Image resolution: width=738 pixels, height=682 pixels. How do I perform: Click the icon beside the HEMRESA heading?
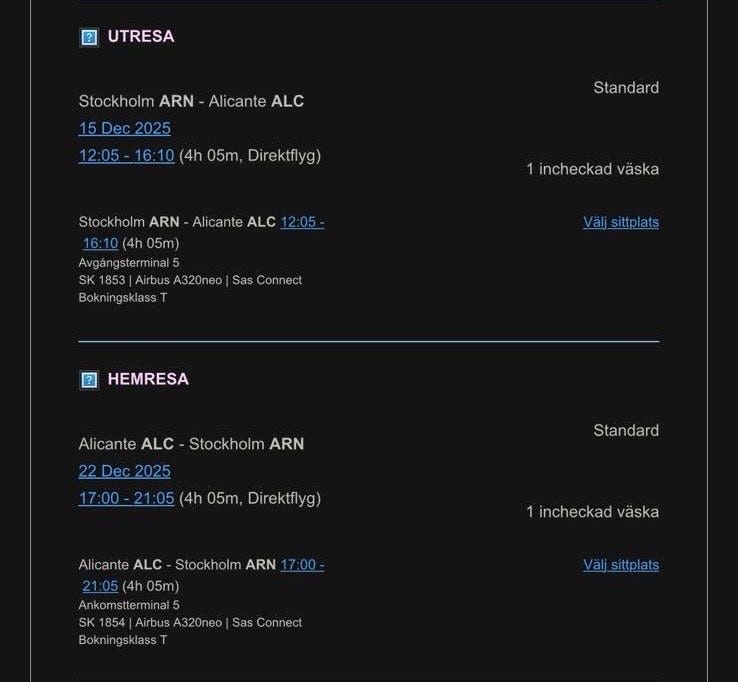tap(89, 380)
